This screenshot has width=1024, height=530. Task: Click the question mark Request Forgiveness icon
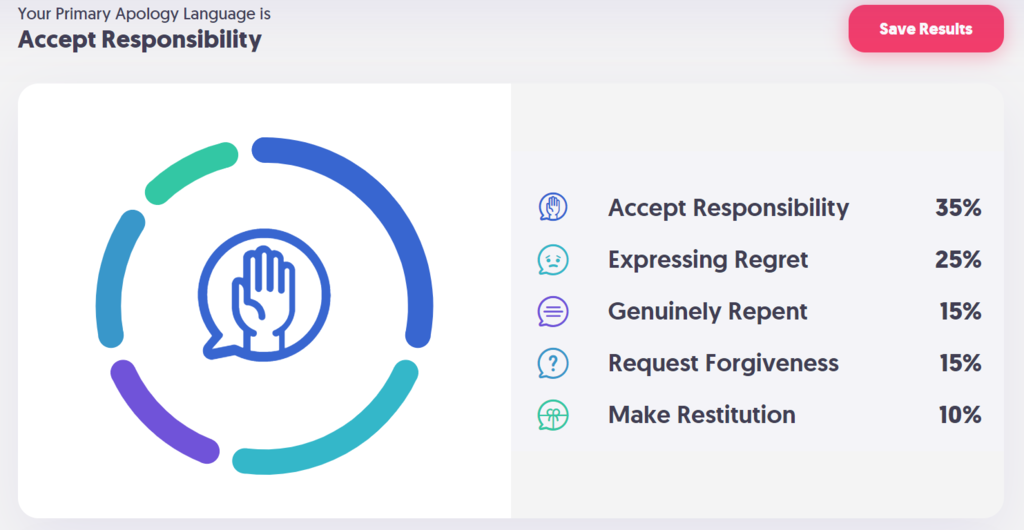click(553, 362)
